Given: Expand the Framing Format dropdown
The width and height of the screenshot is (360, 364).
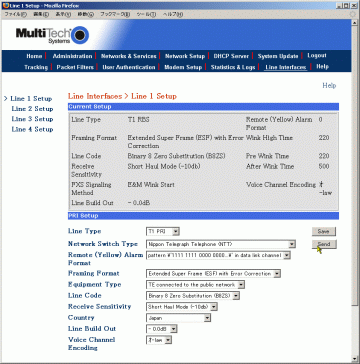Looking at the screenshot, I should (213, 274).
